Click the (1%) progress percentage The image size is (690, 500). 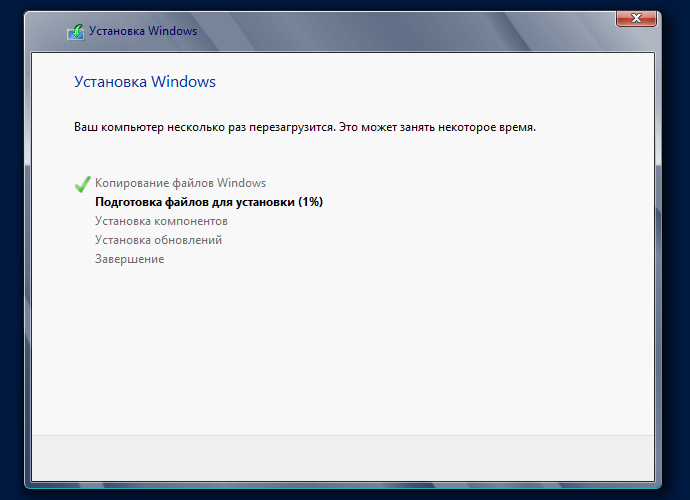pyautogui.click(x=310, y=202)
